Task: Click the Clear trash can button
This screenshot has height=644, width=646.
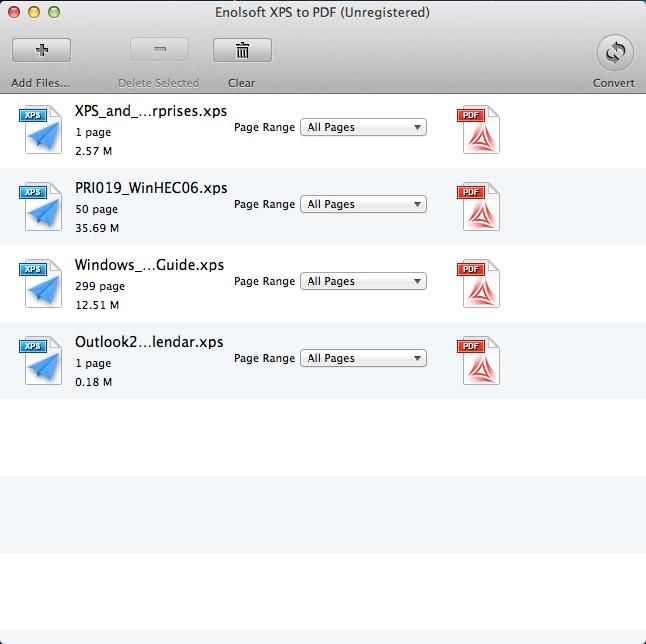Action: pos(242,50)
